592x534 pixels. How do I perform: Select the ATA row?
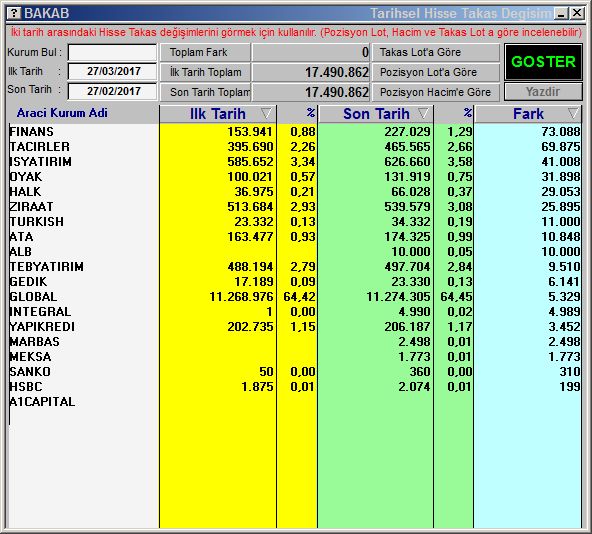[x=295, y=236]
